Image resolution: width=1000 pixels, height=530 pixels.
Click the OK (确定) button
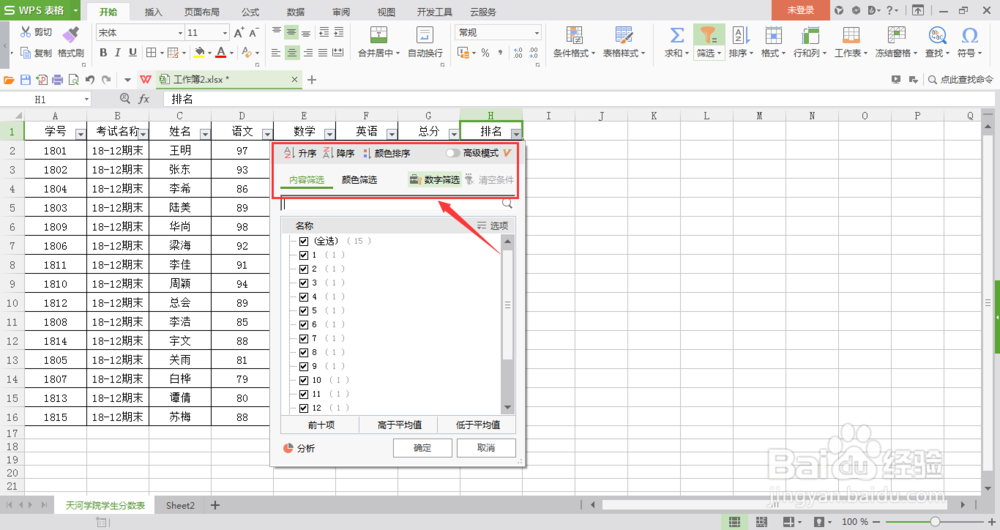422,448
